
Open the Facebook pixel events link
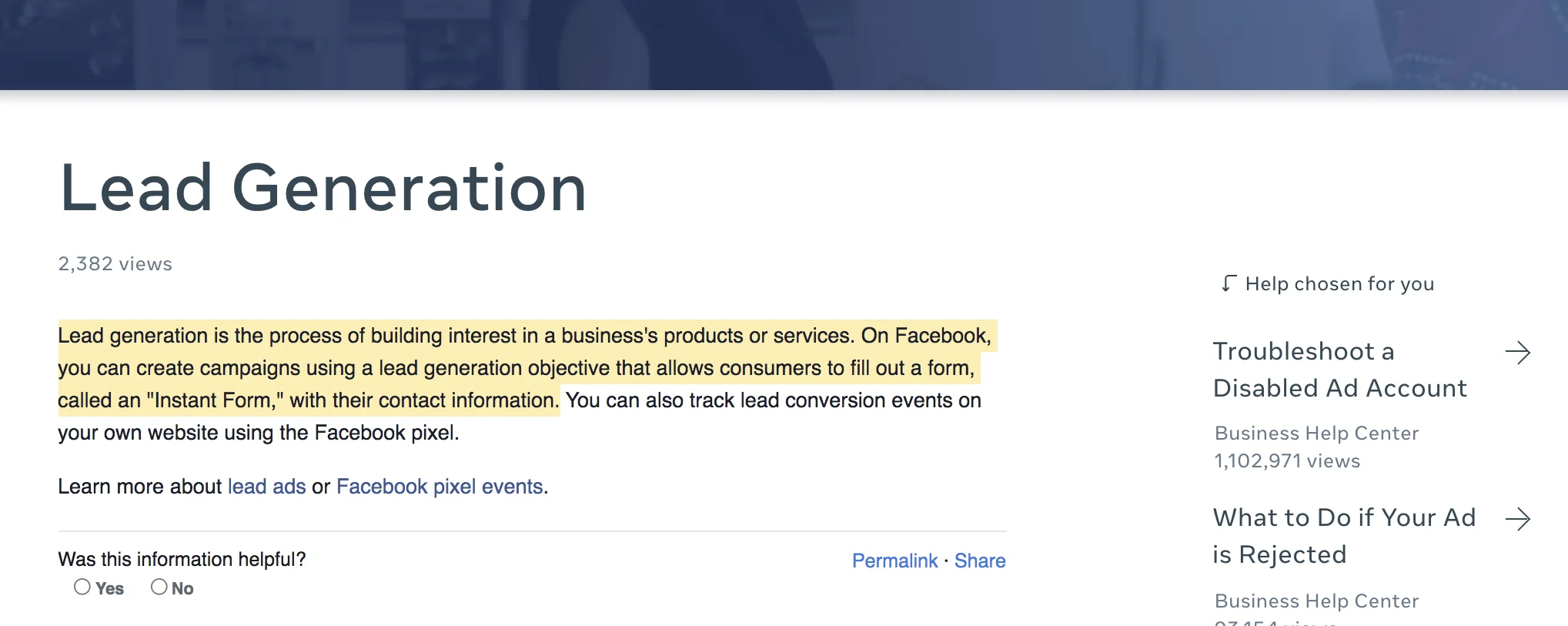(440, 487)
